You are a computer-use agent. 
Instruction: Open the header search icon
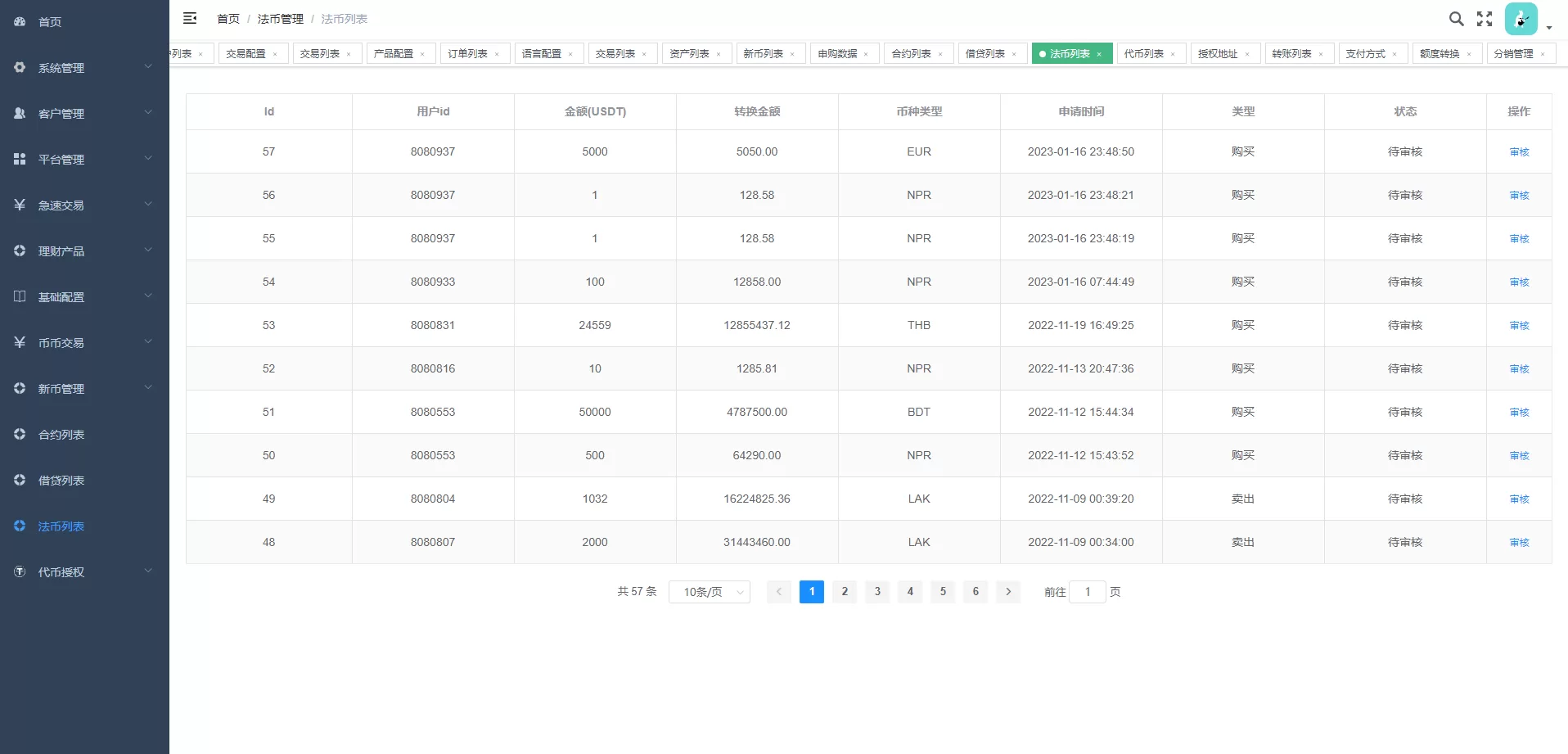pyautogui.click(x=1456, y=19)
